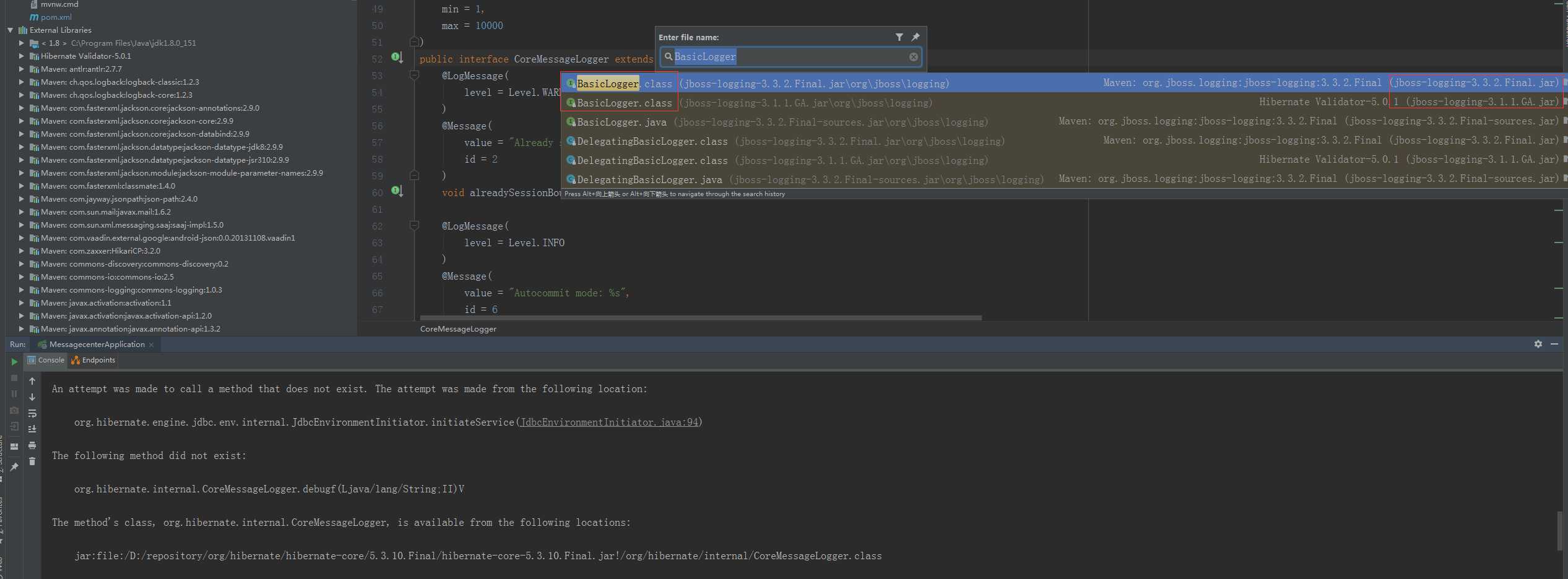Screen dimensions: 1568x579
Task: Click the console vertical scrollbar thumb
Action: pos(1561,531)
